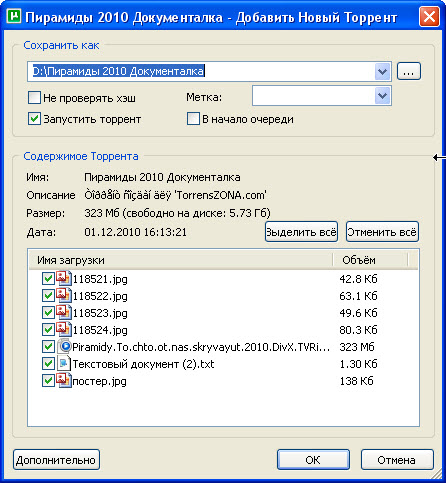Viewport: 446px width, 483px height.
Task: Open the browse folder (...) button
Action: coord(409,71)
